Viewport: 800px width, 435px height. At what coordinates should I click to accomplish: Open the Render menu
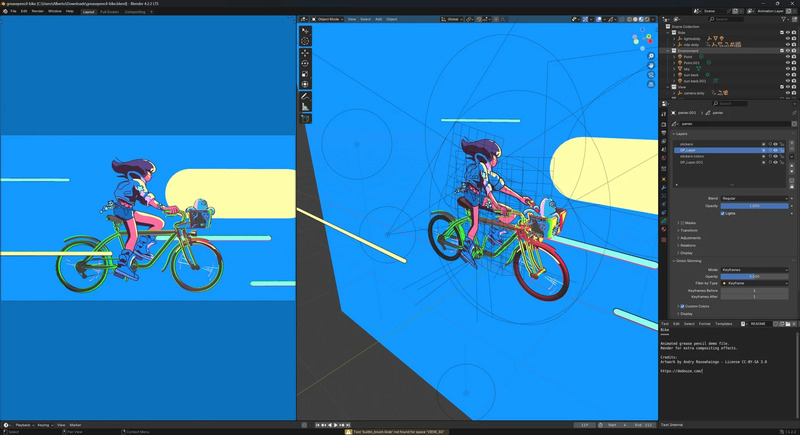[37, 11]
